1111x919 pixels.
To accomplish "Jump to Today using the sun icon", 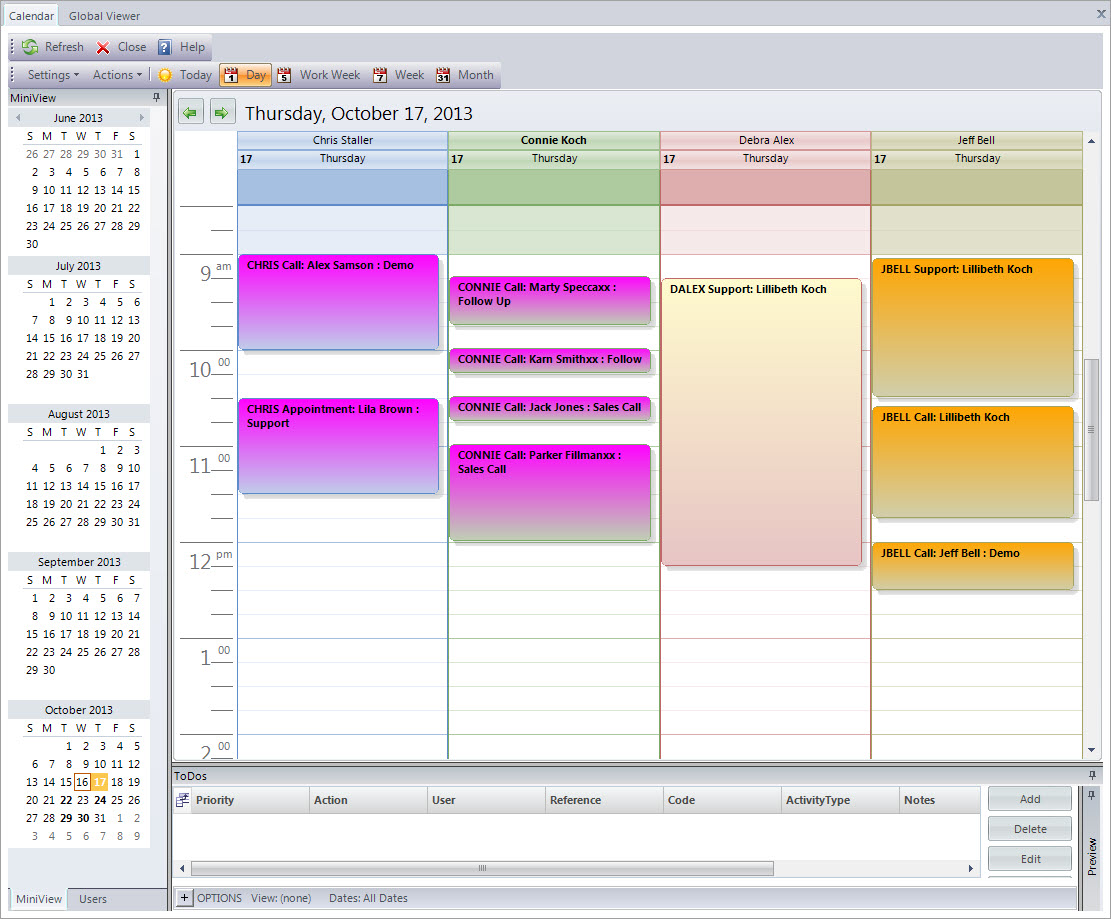I will (165, 75).
